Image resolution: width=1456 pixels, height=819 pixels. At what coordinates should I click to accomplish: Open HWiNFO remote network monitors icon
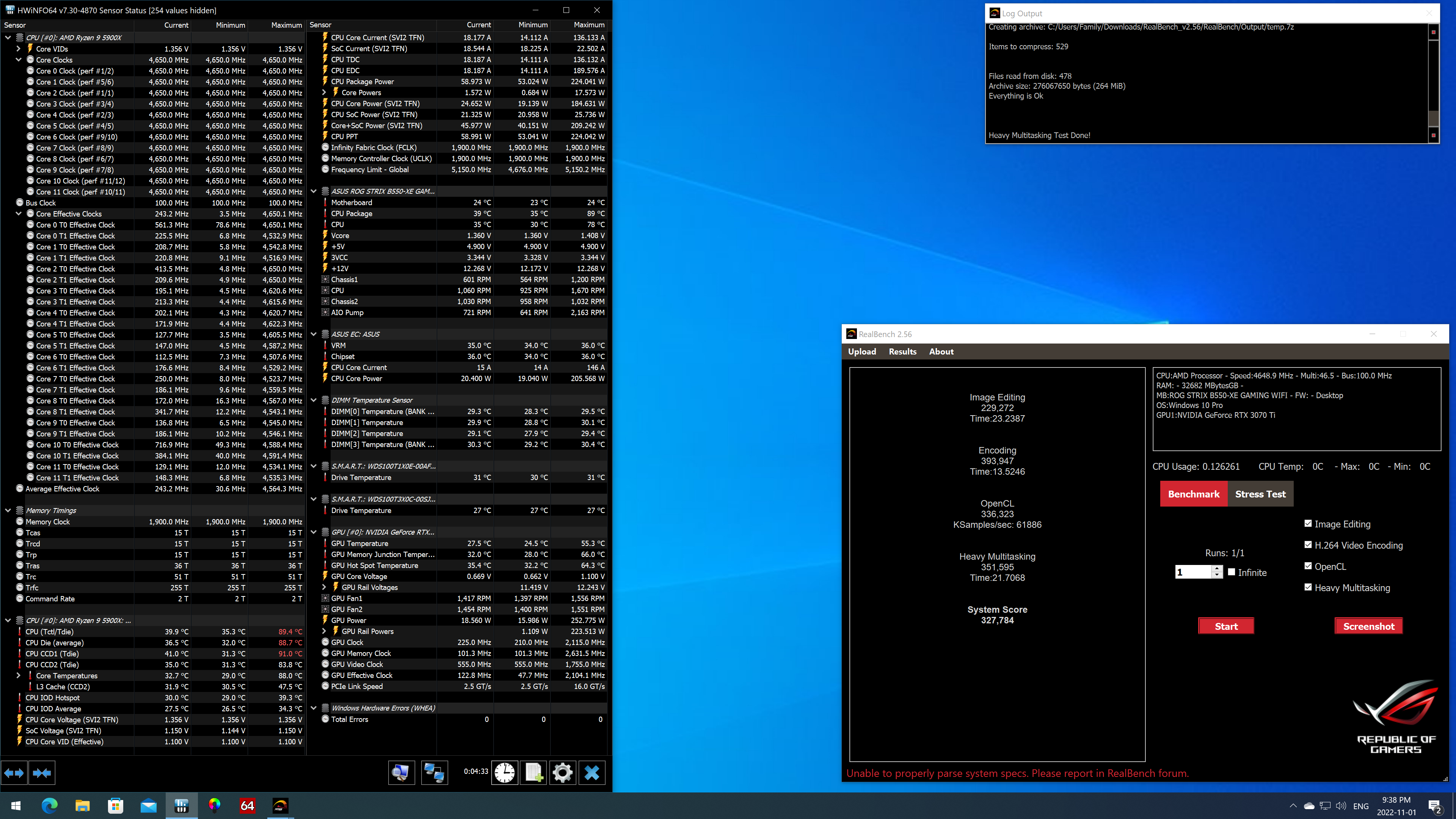[434, 772]
